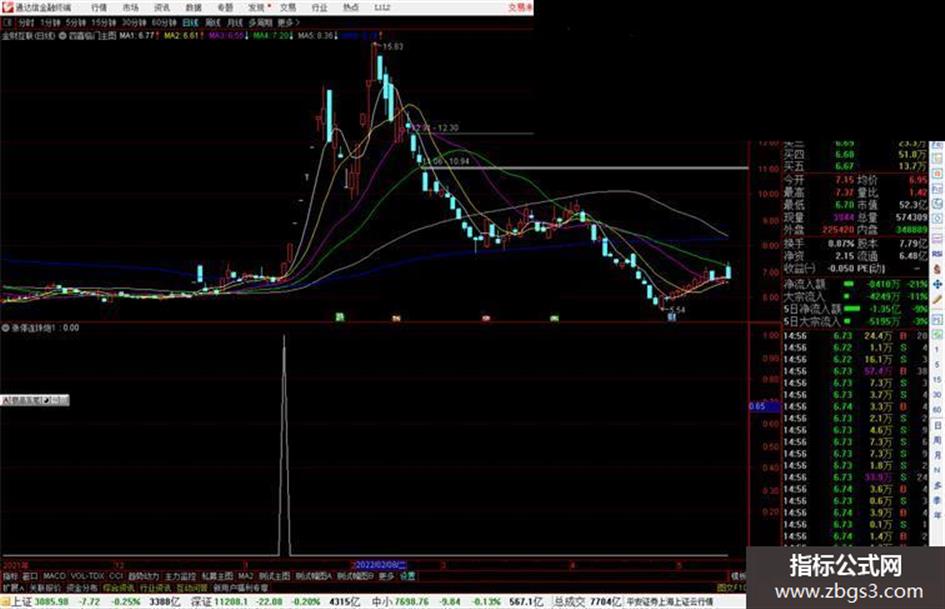Click the 15-minute period shortcut in sidebar

tap(937, 380)
